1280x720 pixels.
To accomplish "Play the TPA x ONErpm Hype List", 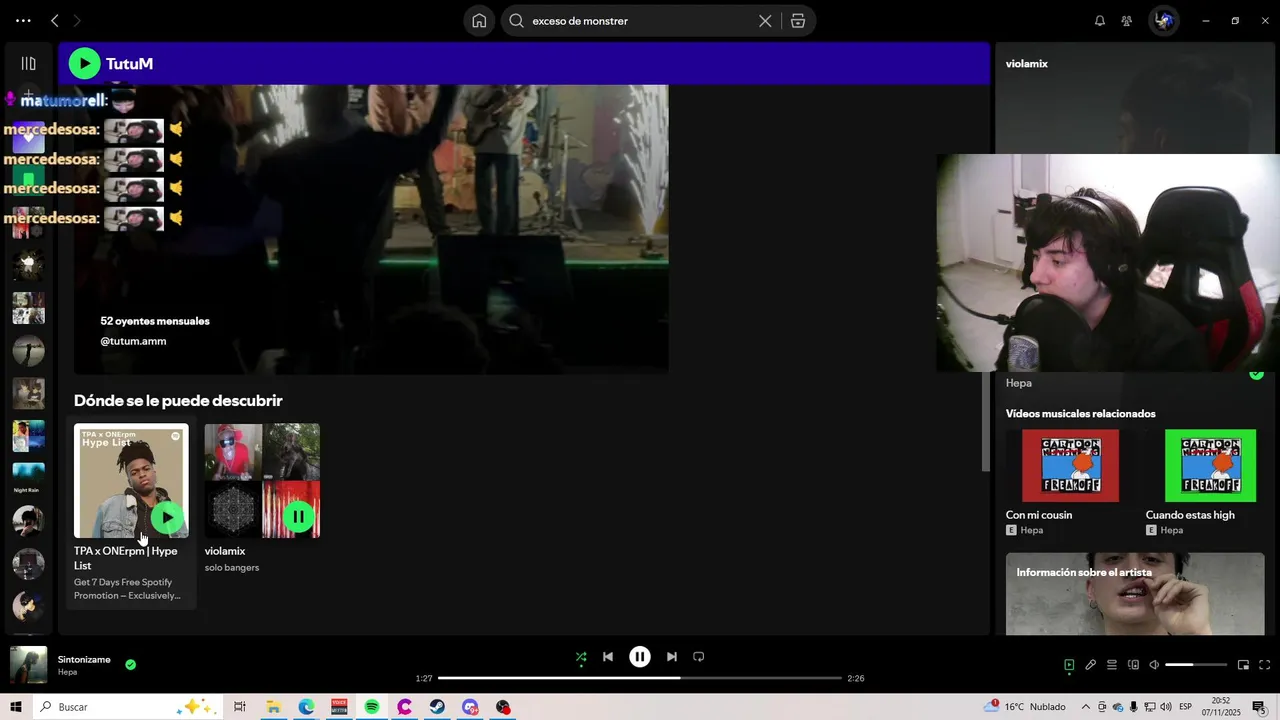I will [167, 517].
